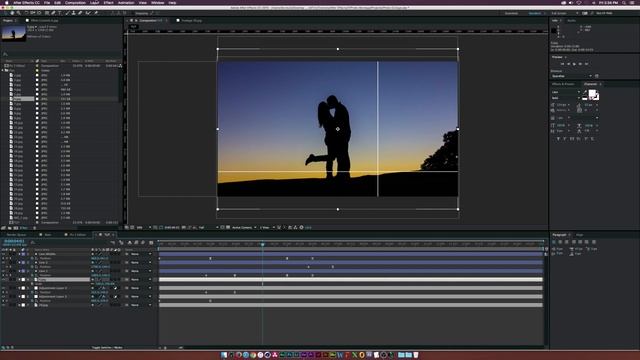Viewport: 640px width, 360px height.
Task: Open the font family dropdown in Character panel
Action: 566,92
